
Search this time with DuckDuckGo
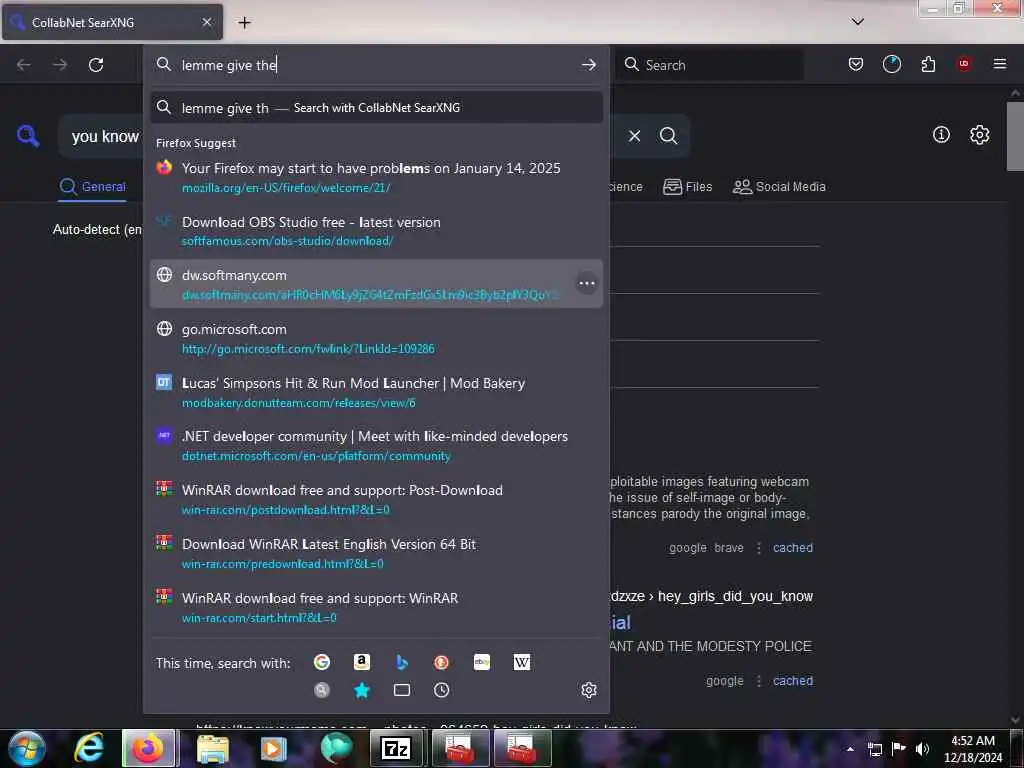pos(441,662)
